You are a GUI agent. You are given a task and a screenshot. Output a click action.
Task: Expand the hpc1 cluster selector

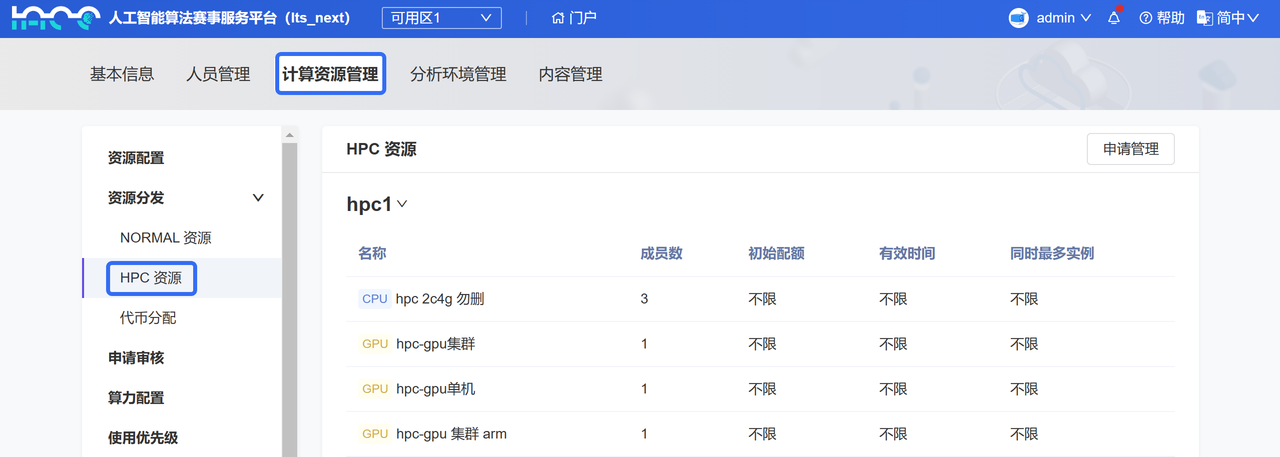point(402,204)
